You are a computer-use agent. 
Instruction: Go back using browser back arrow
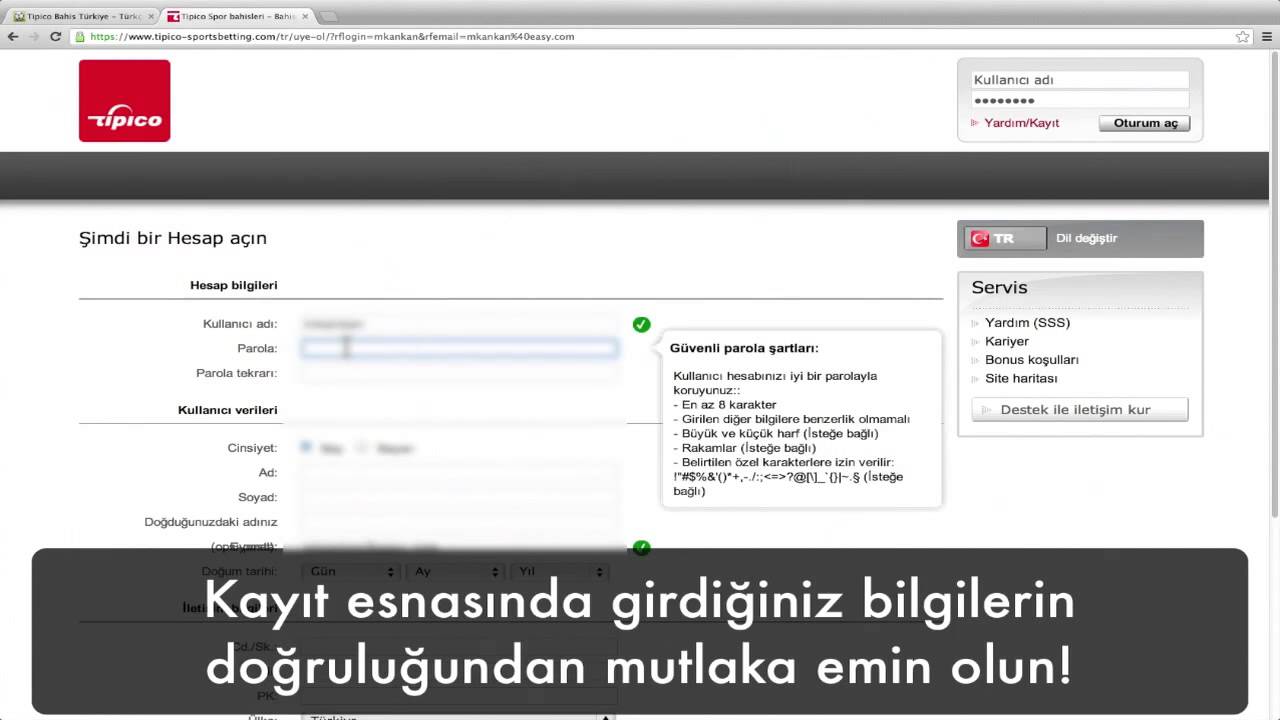[13, 36]
